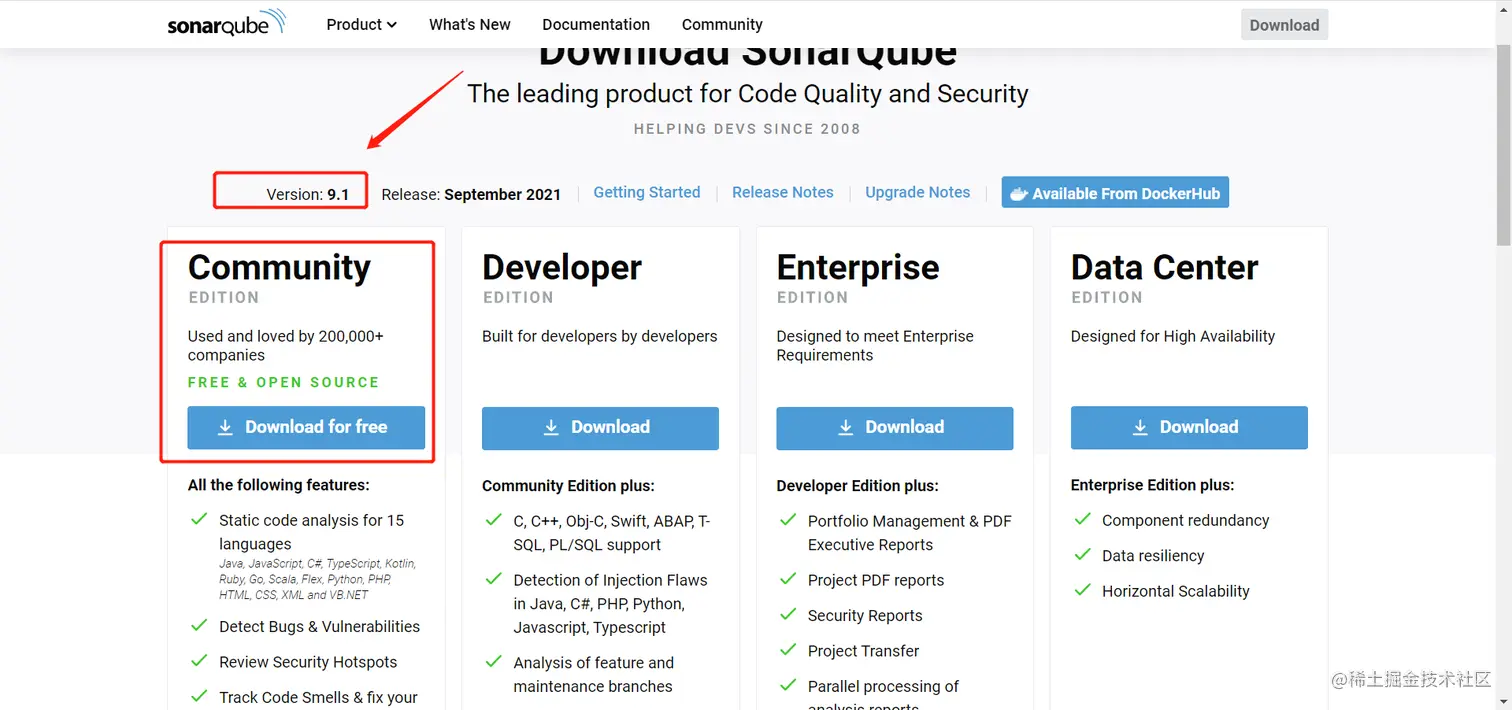
Task: Click the Enterprise edition heading
Action: (858, 268)
